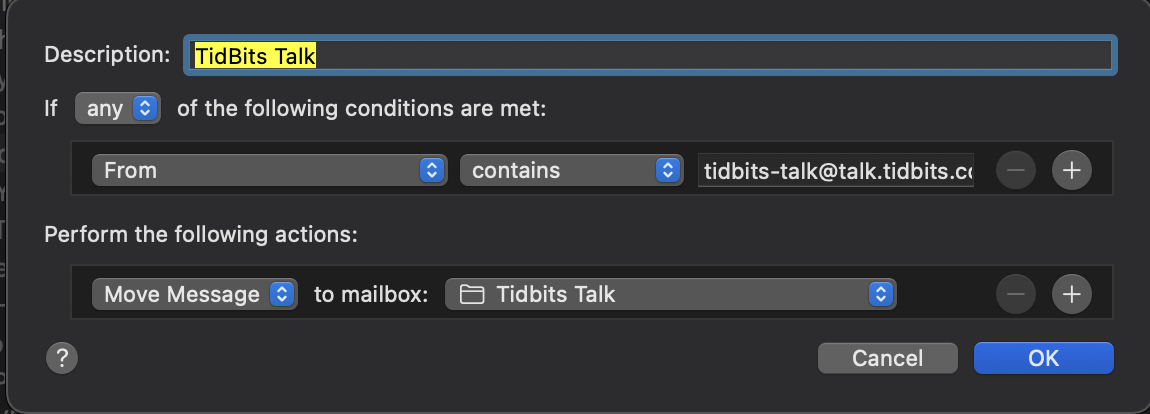
Task: Click the blue chevron on the mailbox popup
Action: pyautogui.click(x=881, y=294)
